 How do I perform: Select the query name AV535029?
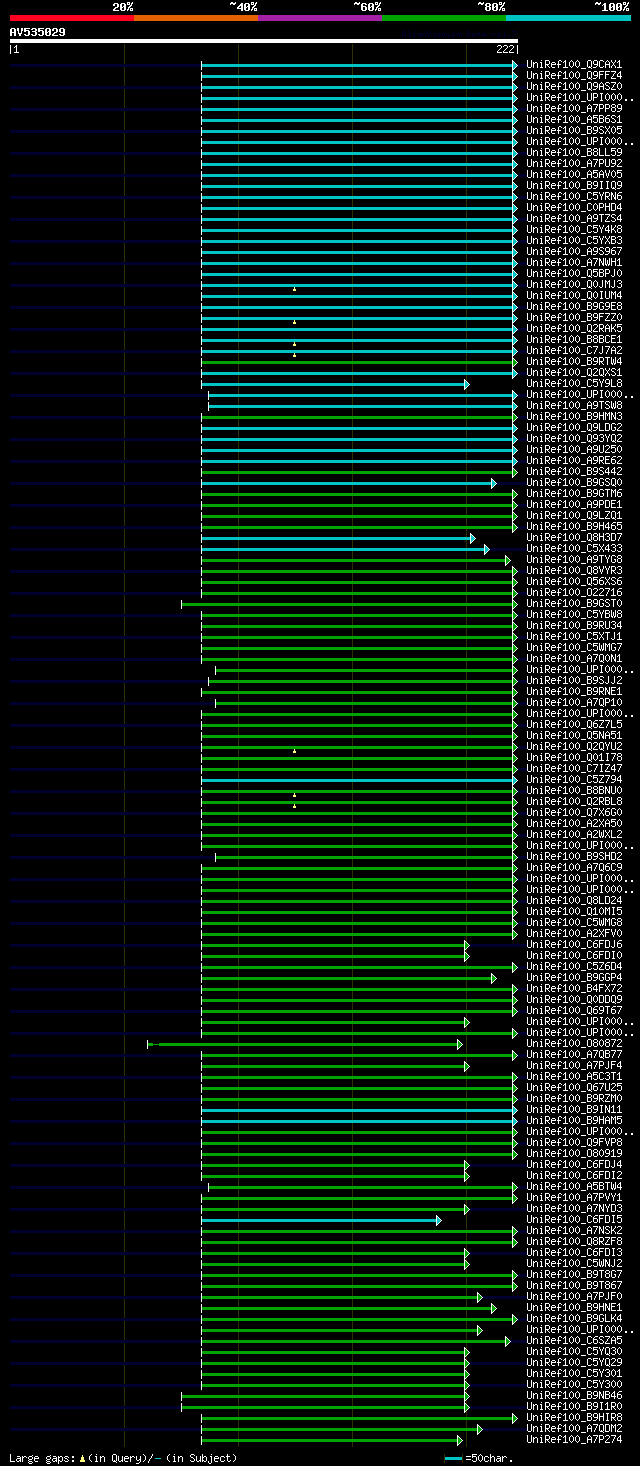point(38,32)
